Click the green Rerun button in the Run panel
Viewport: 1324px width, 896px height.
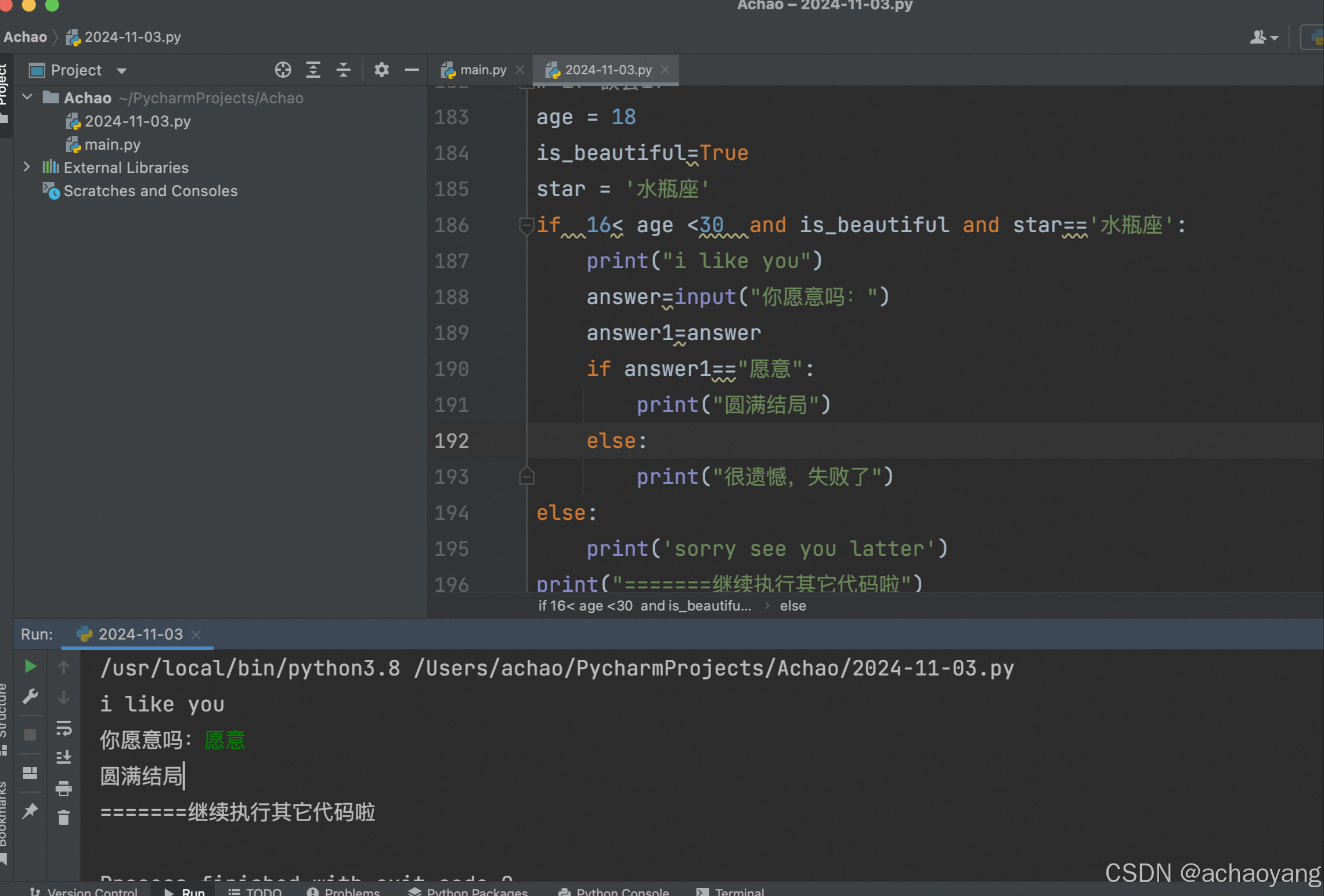pyautogui.click(x=30, y=667)
